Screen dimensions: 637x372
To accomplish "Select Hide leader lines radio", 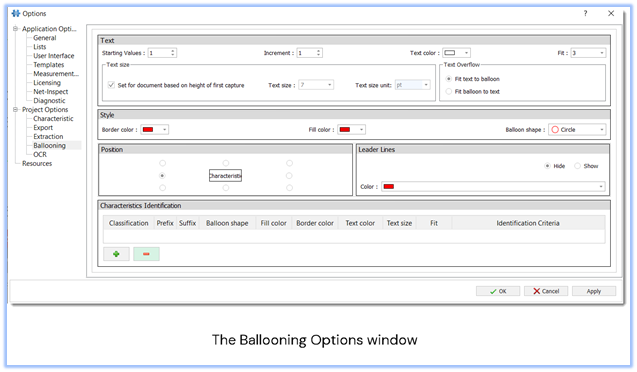I will click(547, 166).
